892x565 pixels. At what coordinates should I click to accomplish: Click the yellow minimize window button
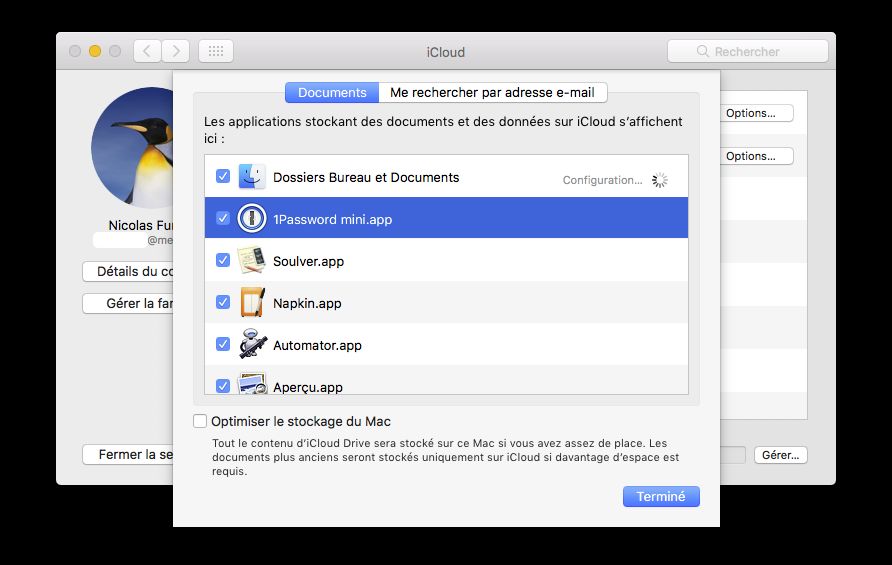[95, 51]
